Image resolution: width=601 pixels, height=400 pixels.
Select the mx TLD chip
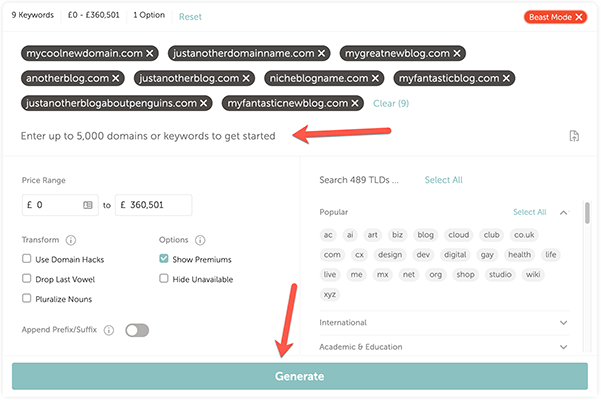click(383, 275)
